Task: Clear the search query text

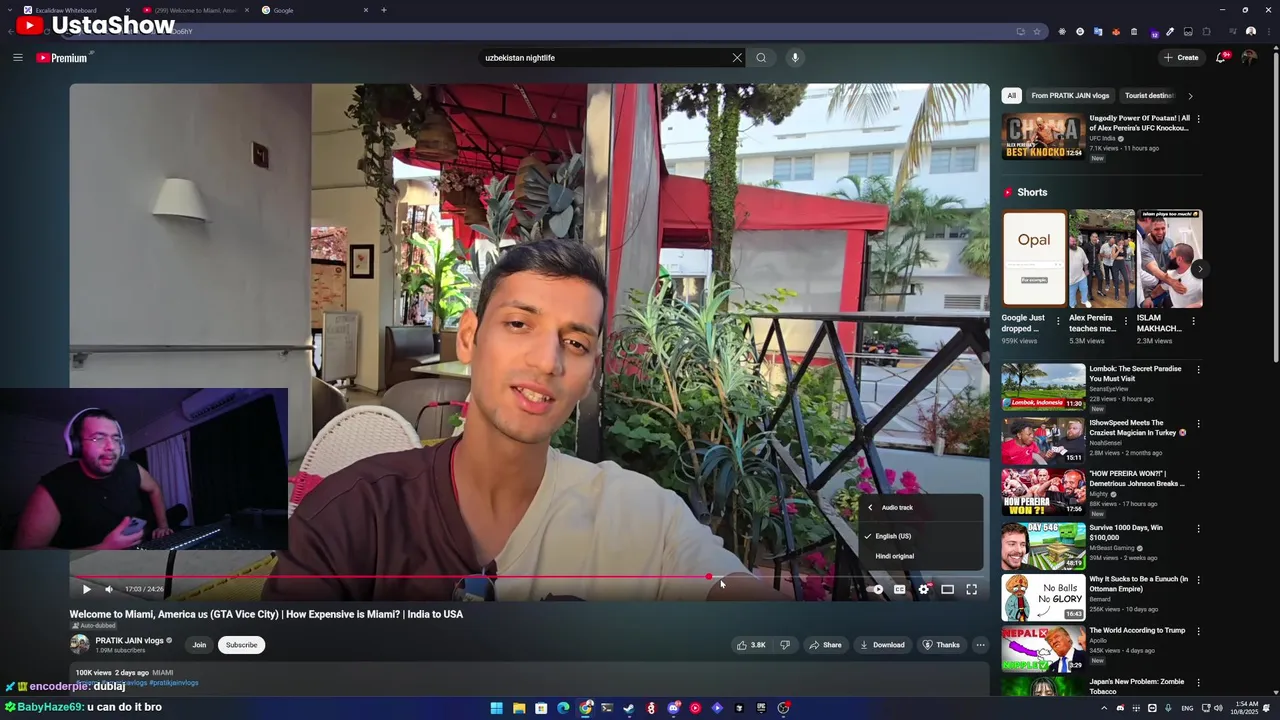Action: point(737,58)
